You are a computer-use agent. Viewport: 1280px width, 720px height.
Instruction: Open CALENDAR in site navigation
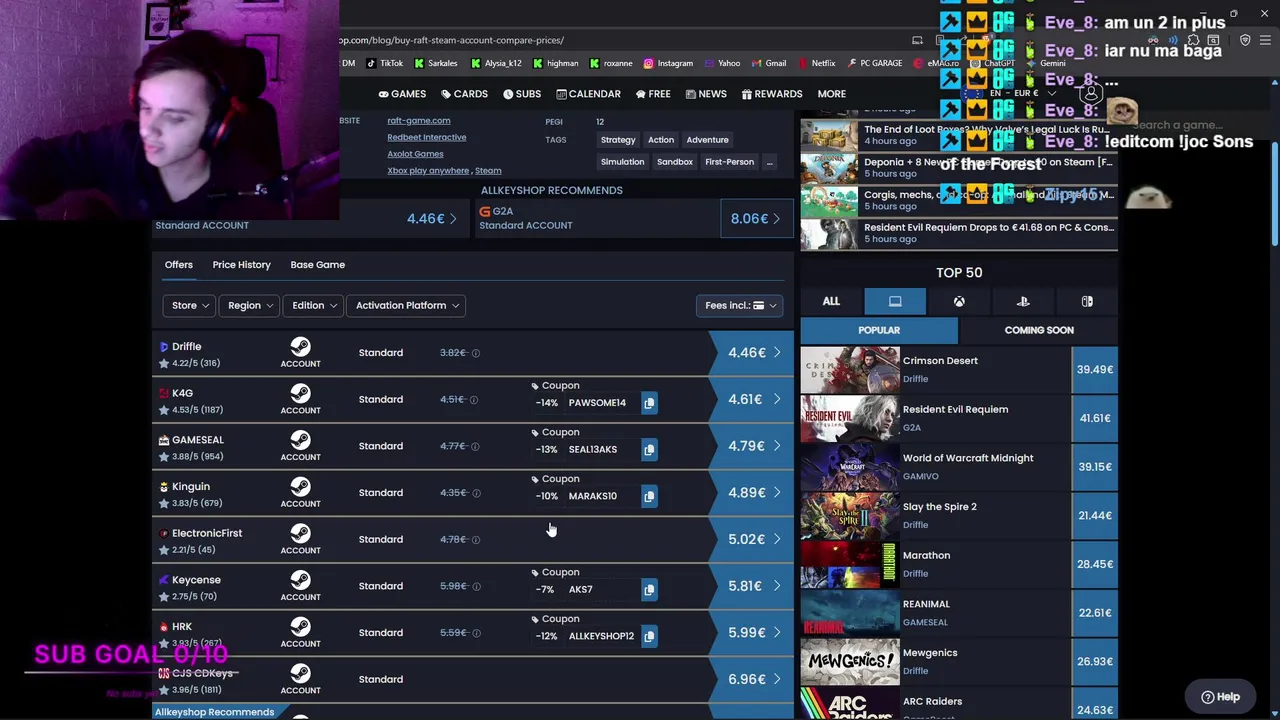[x=588, y=94]
